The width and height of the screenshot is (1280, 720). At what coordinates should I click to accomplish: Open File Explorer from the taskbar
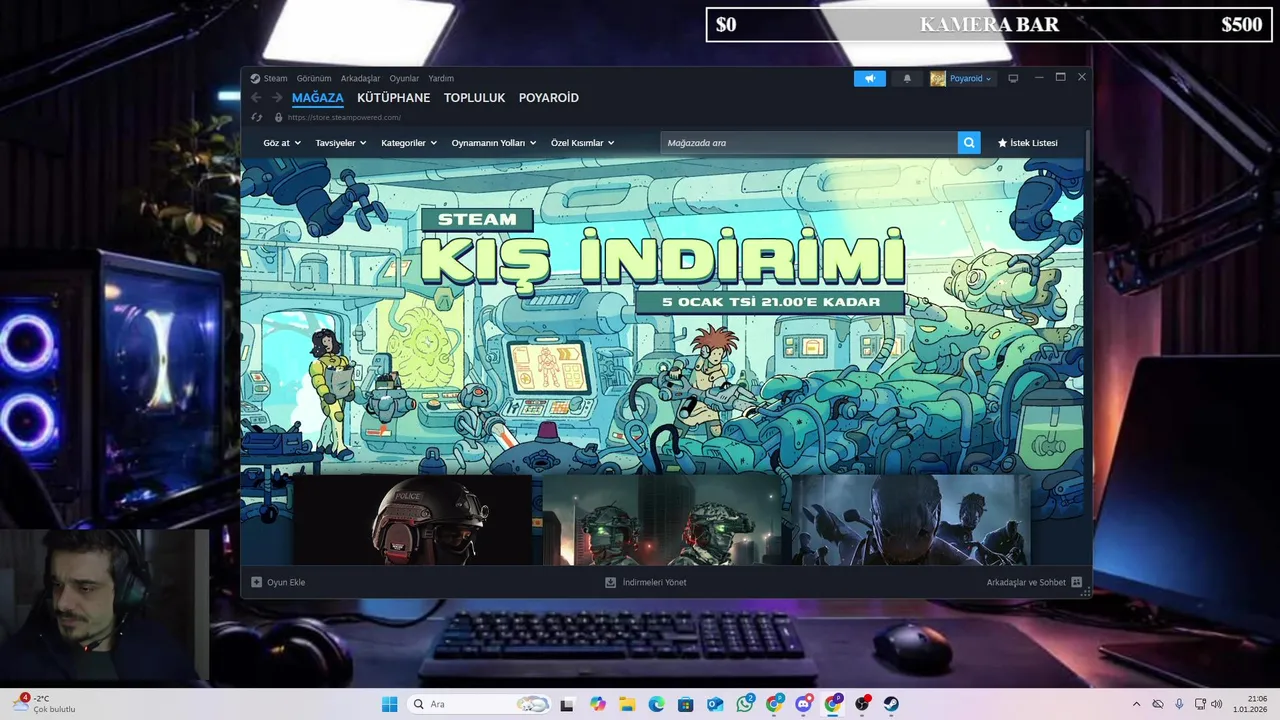tap(627, 704)
